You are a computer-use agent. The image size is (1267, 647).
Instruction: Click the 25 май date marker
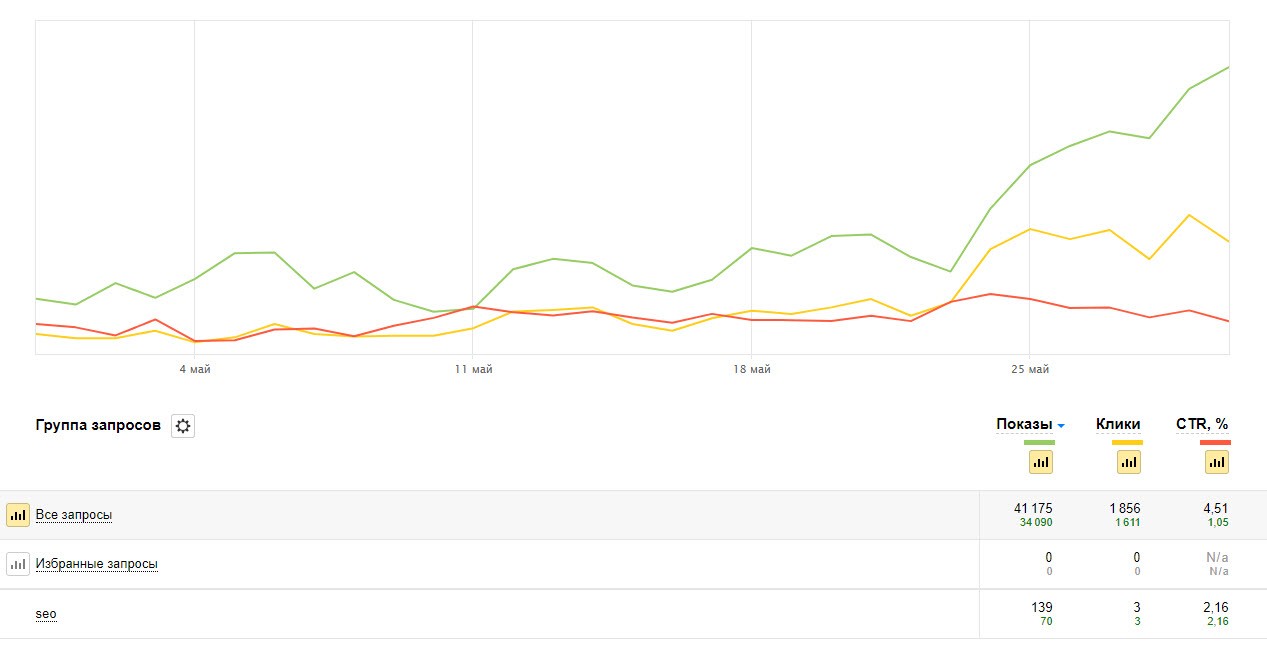click(x=1030, y=370)
